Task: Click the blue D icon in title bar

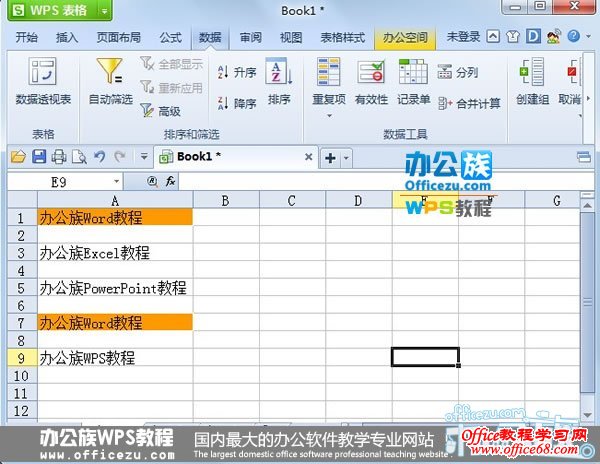Action: pos(533,37)
